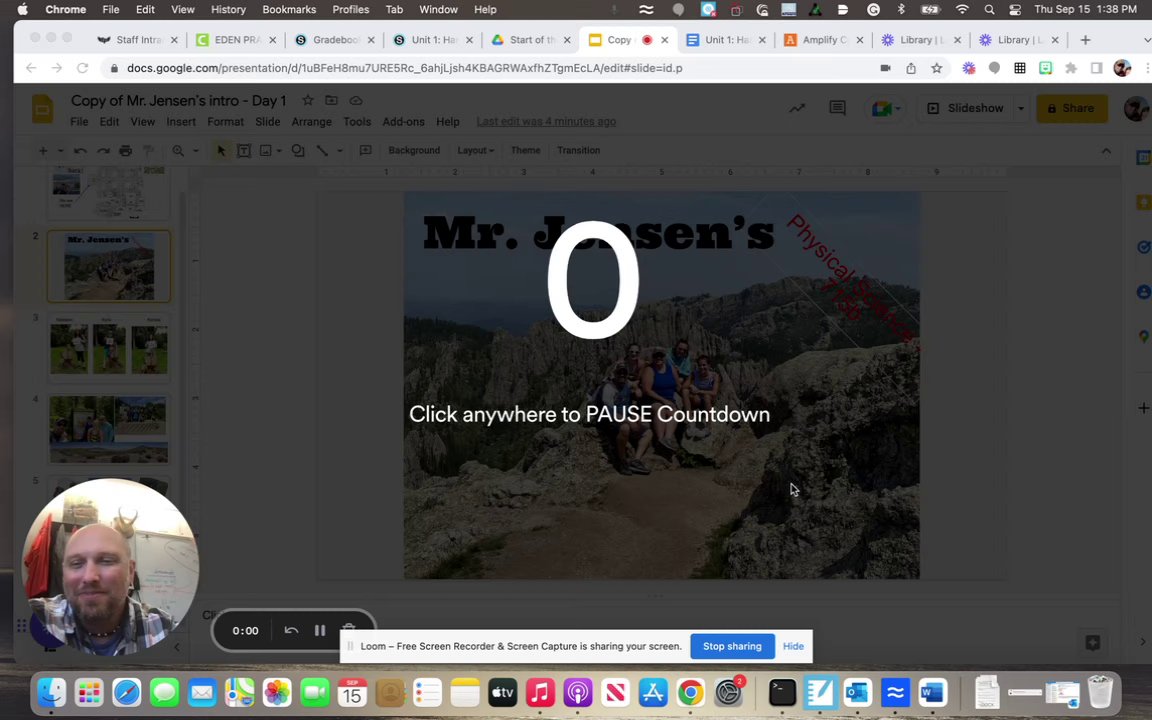The height and width of the screenshot is (720, 1152).
Task: Toggle the Chrome side panel icon
Action: pyautogui.click(x=1096, y=68)
